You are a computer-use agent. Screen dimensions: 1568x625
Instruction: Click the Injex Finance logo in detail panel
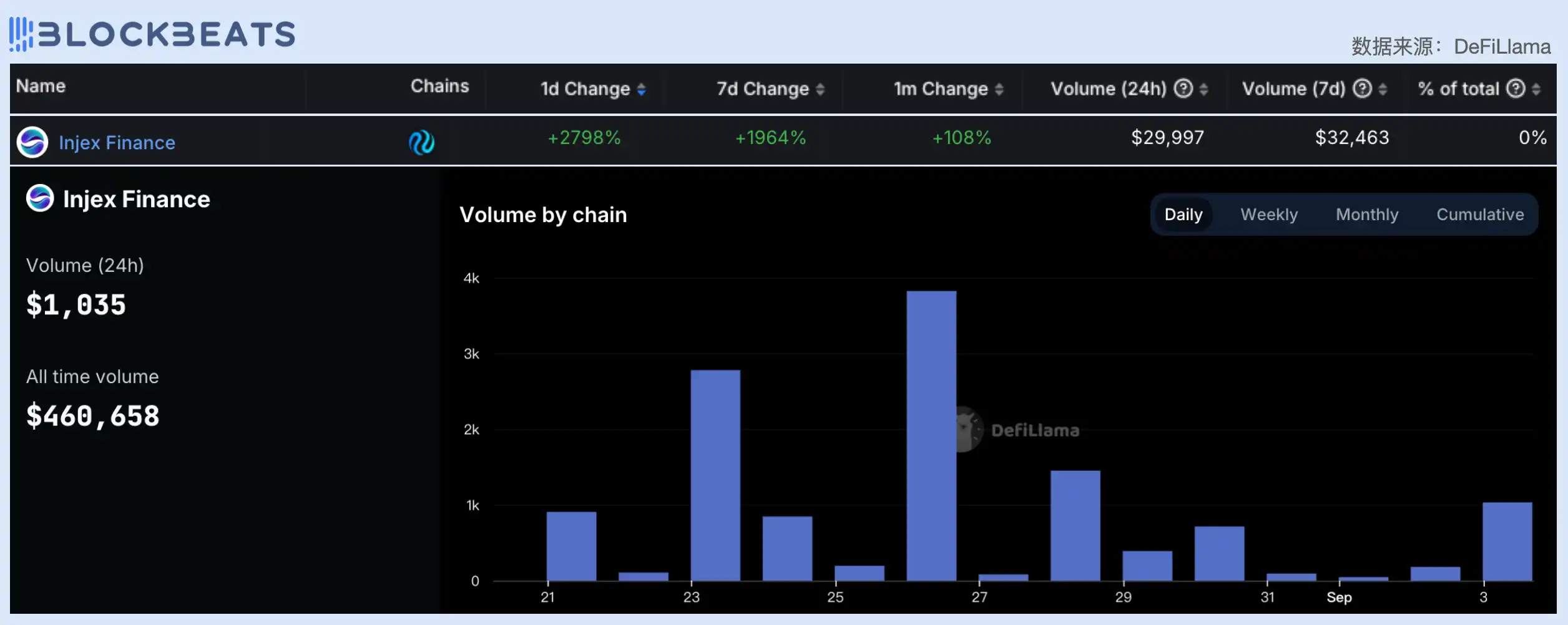click(x=40, y=198)
